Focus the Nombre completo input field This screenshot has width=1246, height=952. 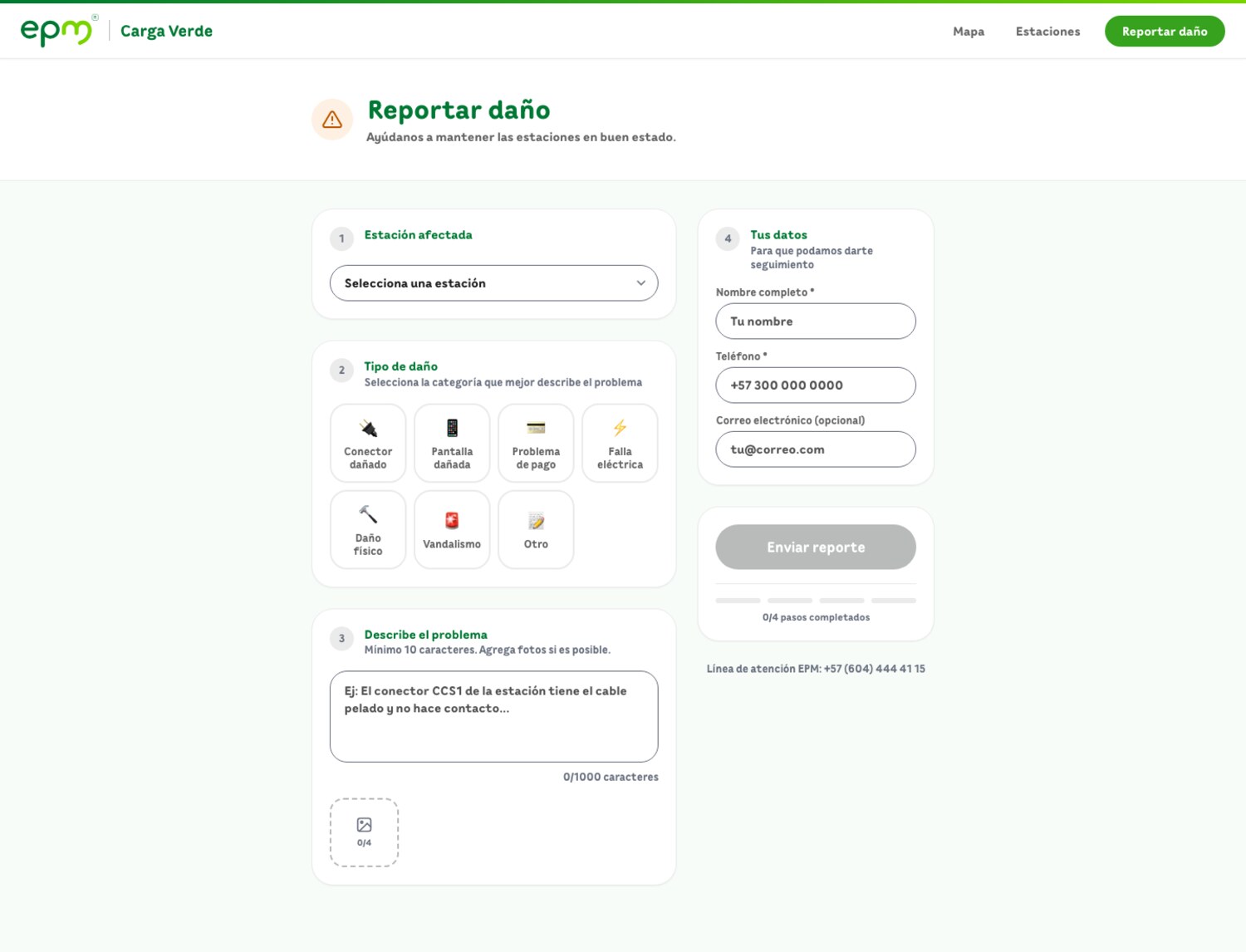816,321
